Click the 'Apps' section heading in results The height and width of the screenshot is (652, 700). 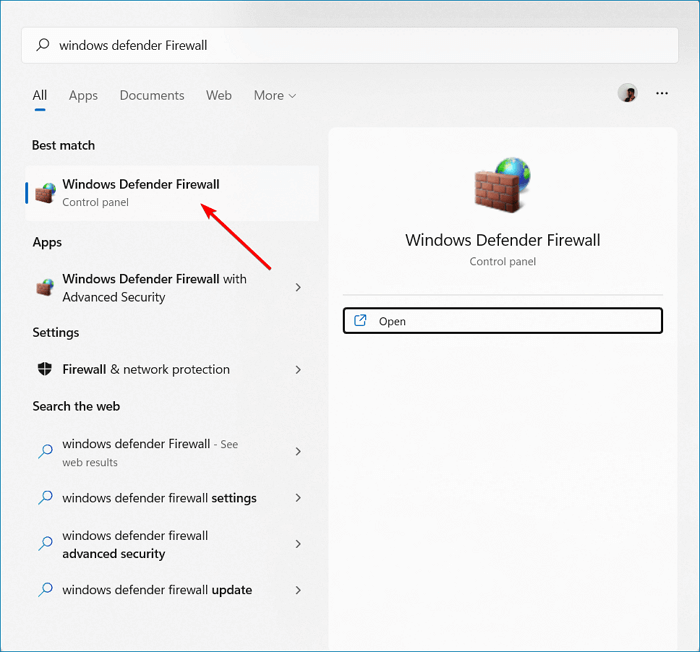47,242
